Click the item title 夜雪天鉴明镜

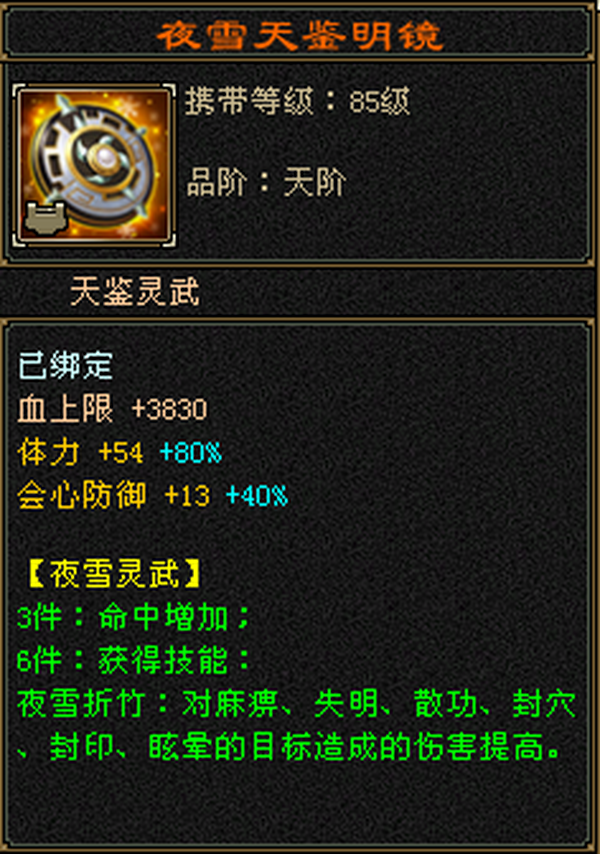tap(299, 36)
